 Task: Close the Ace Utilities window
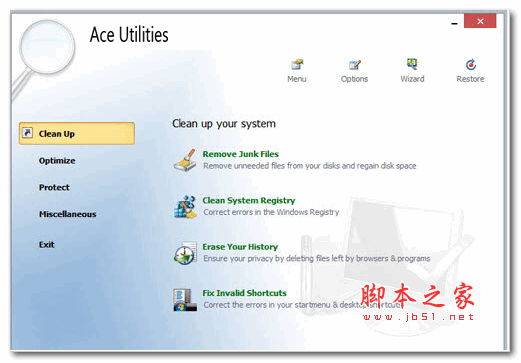480,21
